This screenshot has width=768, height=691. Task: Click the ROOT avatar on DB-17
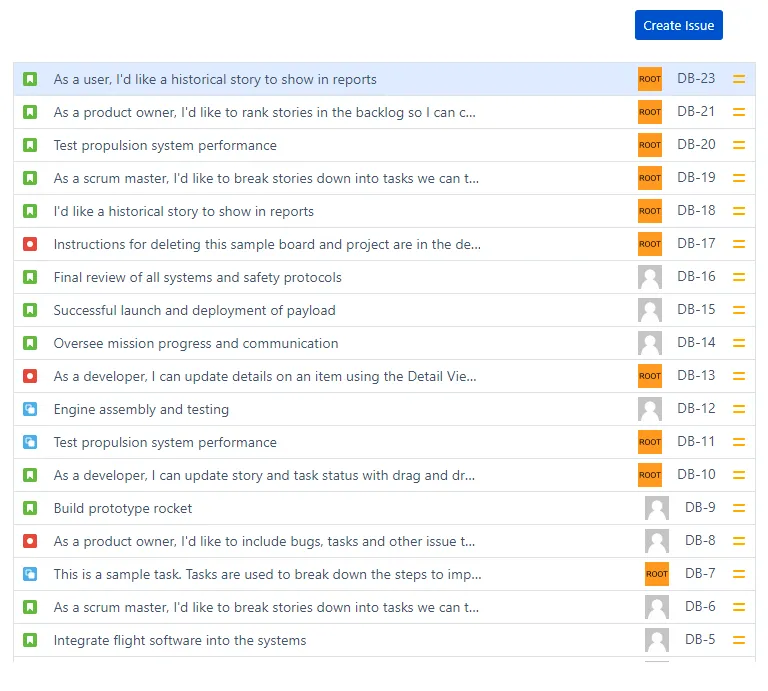pos(649,244)
